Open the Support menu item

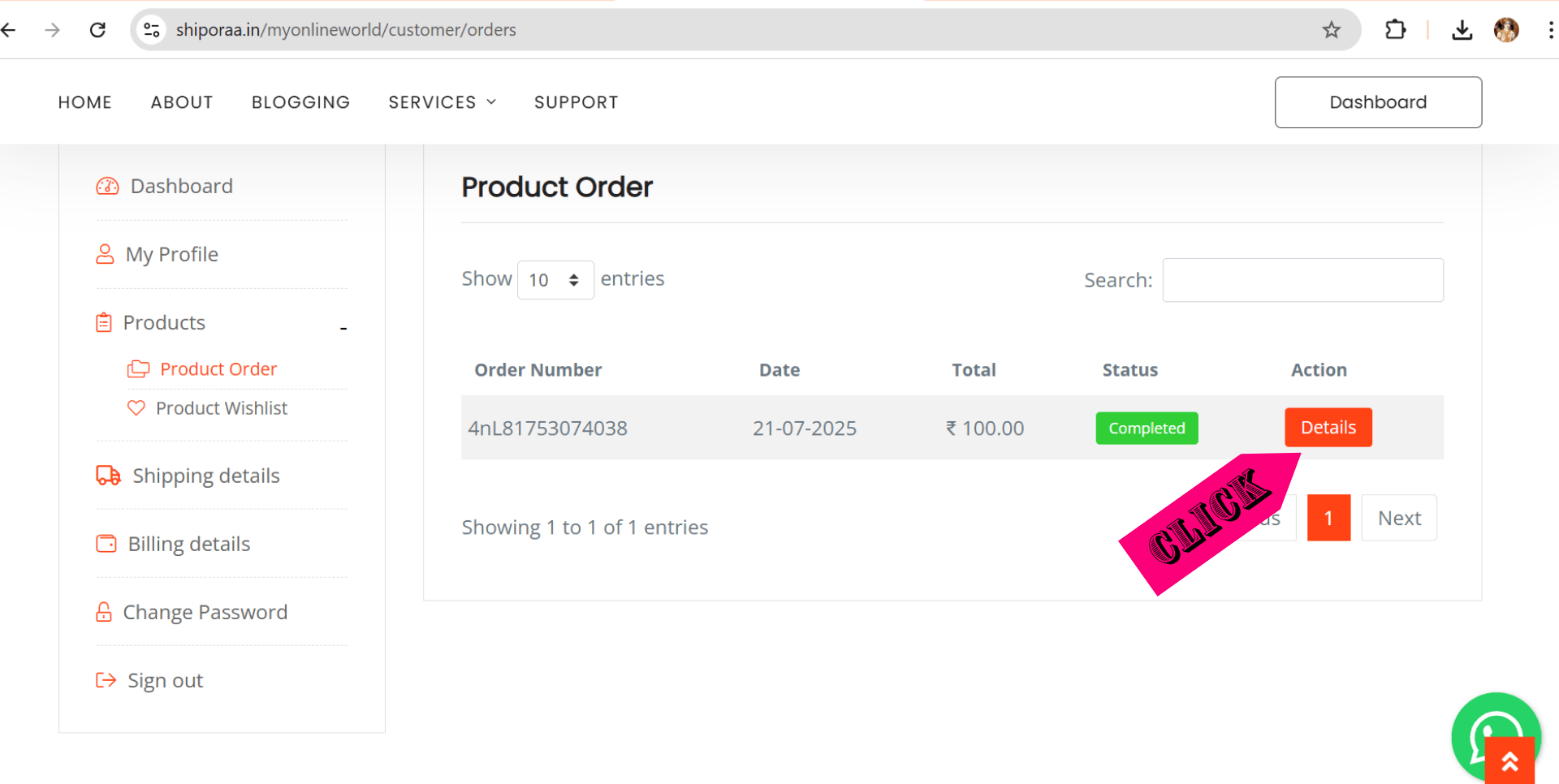point(576,102)
